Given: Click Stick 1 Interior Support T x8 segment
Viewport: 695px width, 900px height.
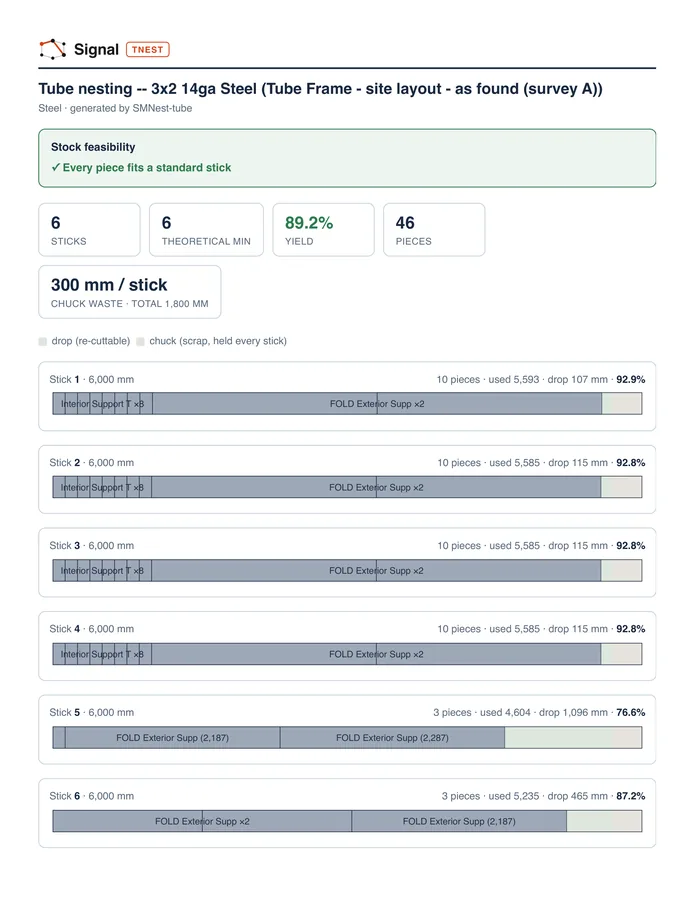Looking at the screenshot, I should click(102, 404).
